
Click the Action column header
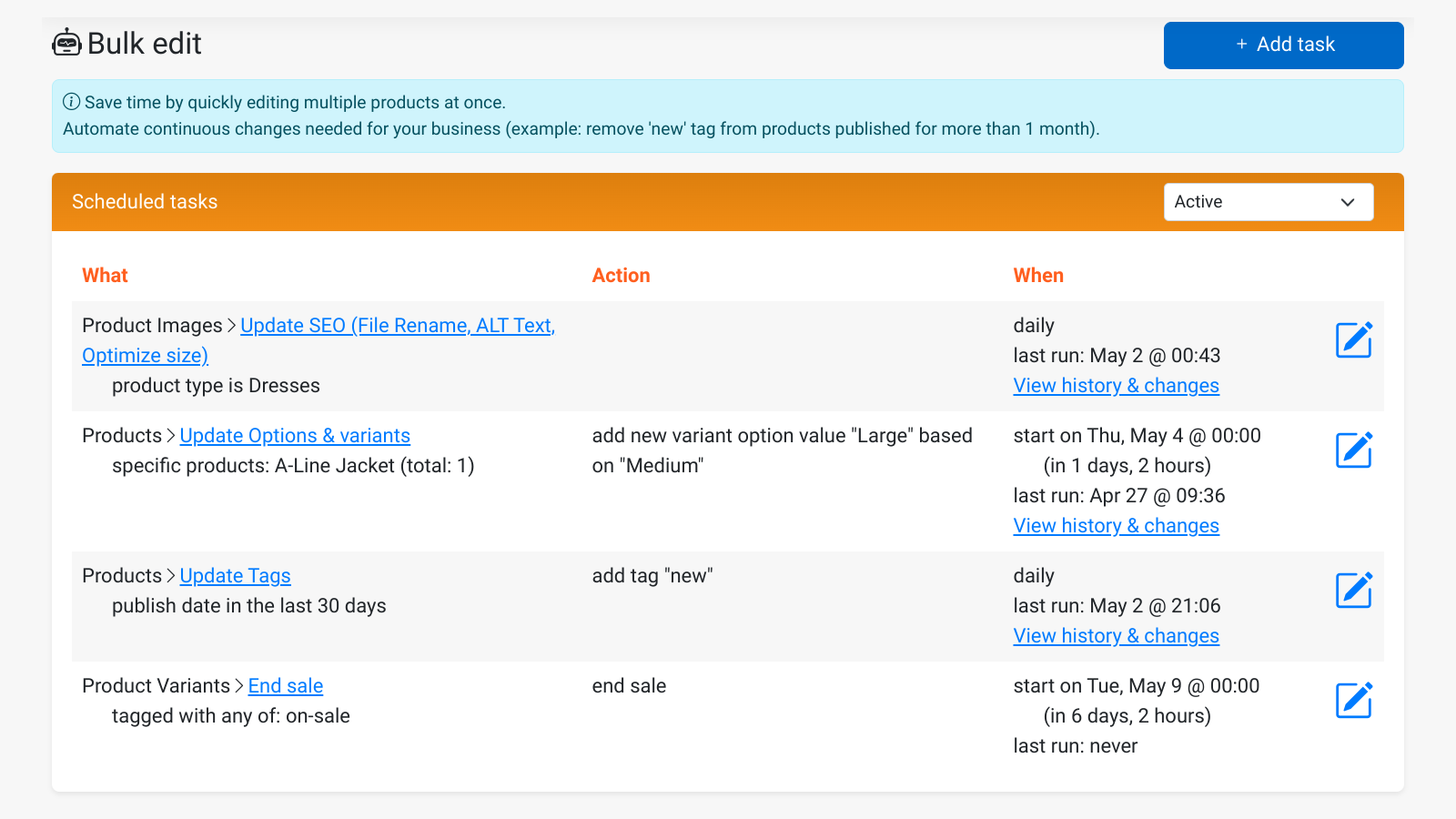click(621, 276)
